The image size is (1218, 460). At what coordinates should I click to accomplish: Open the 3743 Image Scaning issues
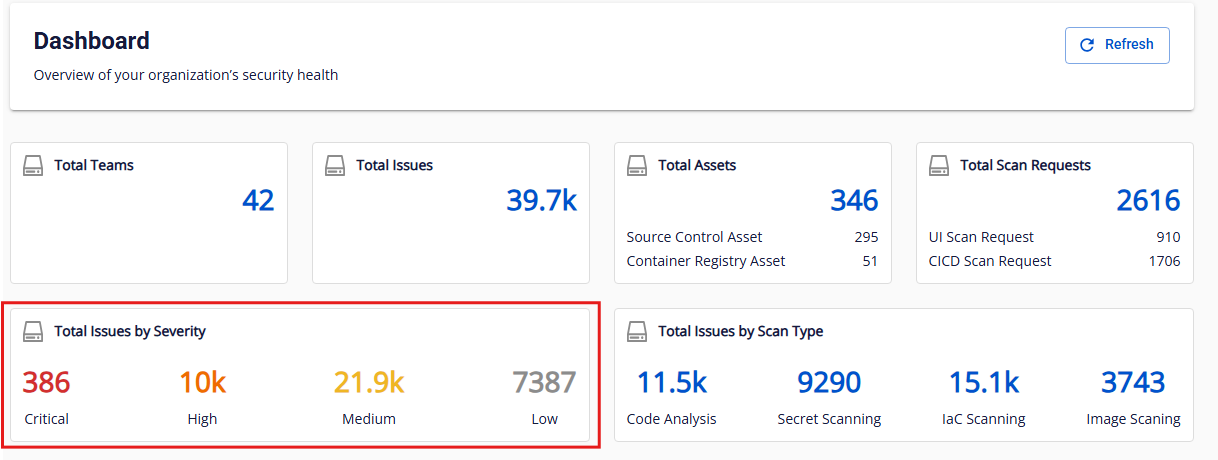pos(1133,383)
